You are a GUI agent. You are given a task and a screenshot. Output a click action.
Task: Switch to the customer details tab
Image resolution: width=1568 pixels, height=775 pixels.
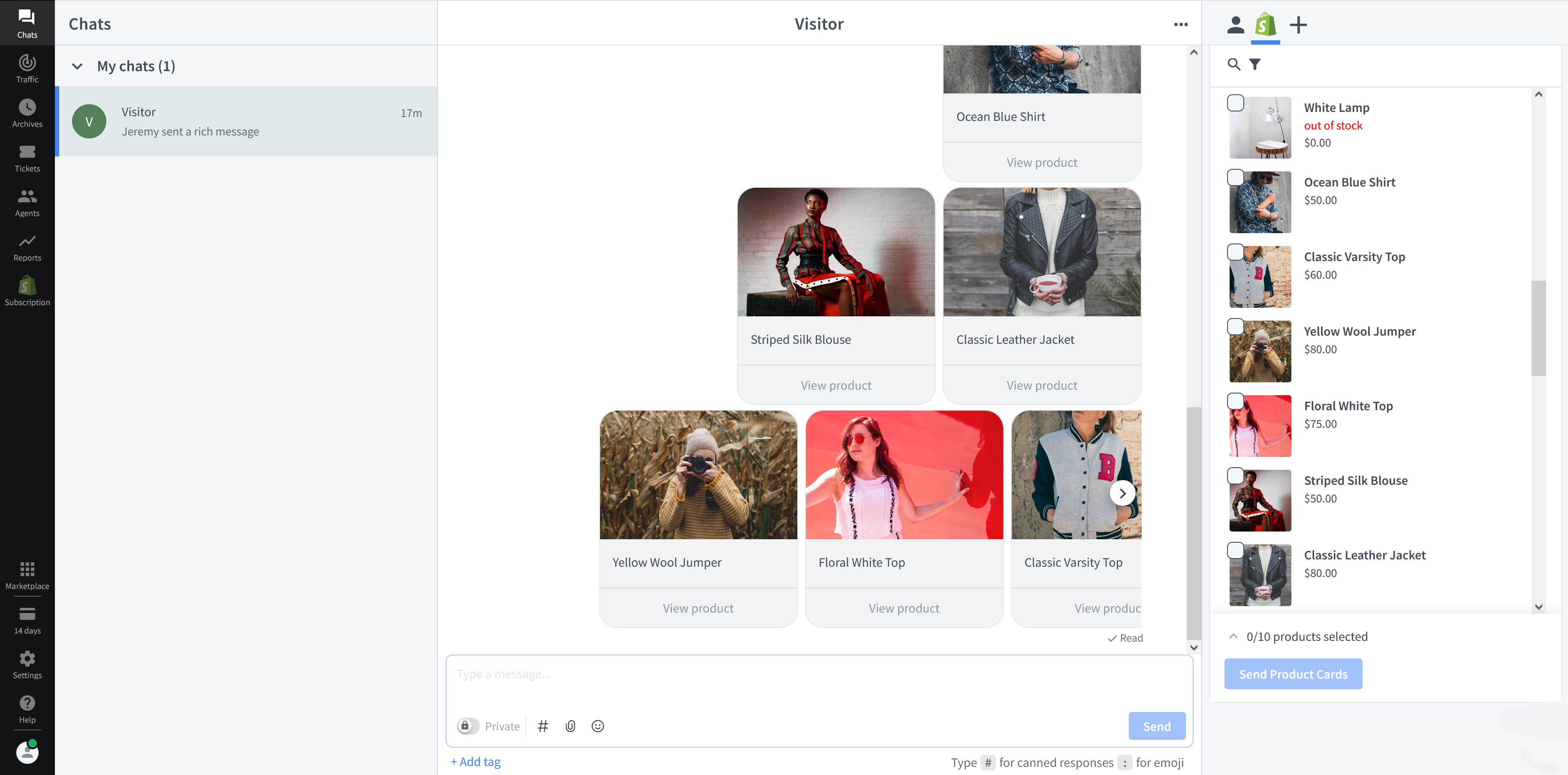click(x=1235, y=25)
